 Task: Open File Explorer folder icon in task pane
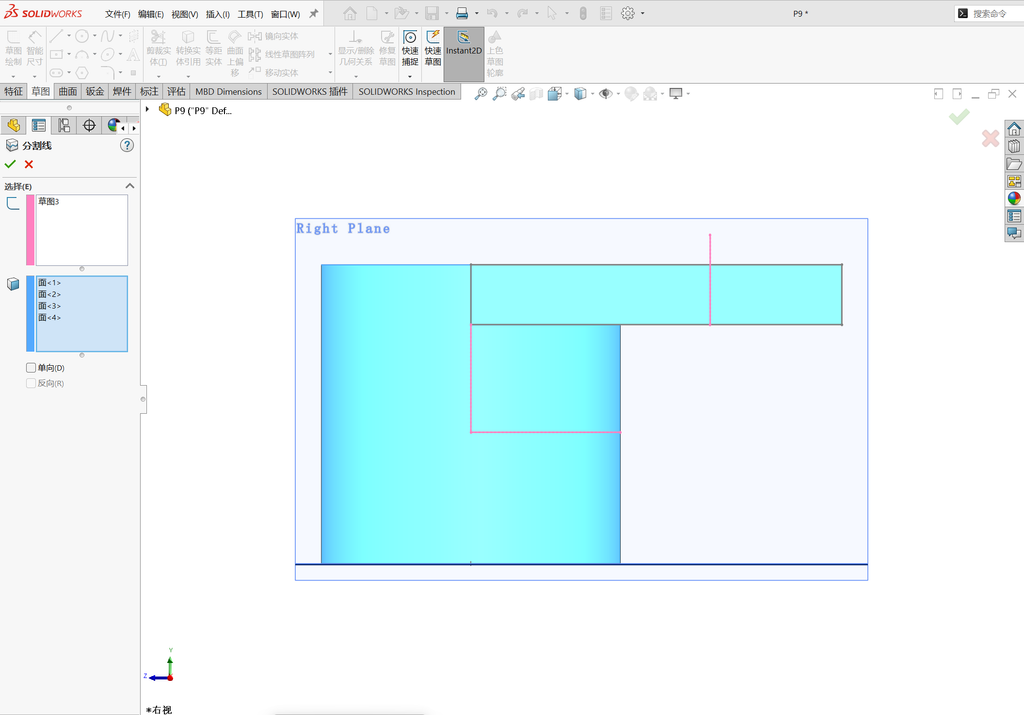click(x=1014, y=164)
